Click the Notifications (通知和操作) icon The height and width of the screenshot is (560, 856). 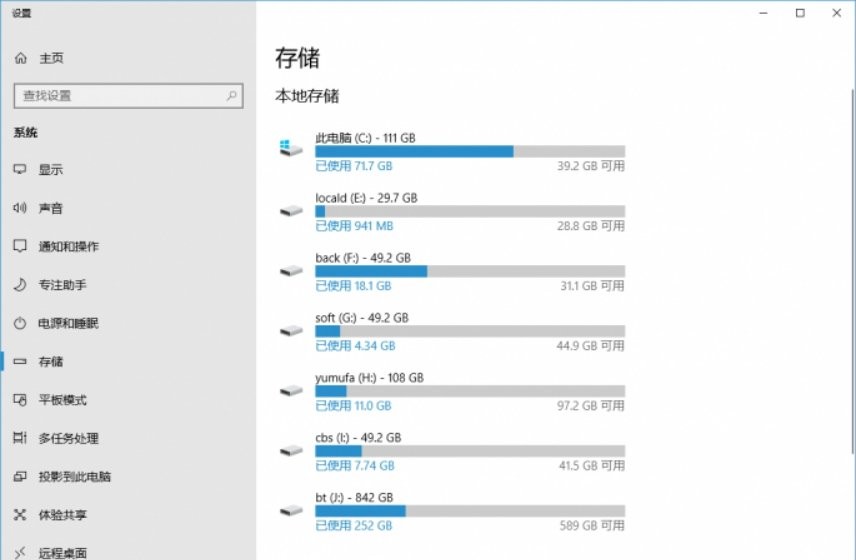pyautogui.click(x=20, y=246)
